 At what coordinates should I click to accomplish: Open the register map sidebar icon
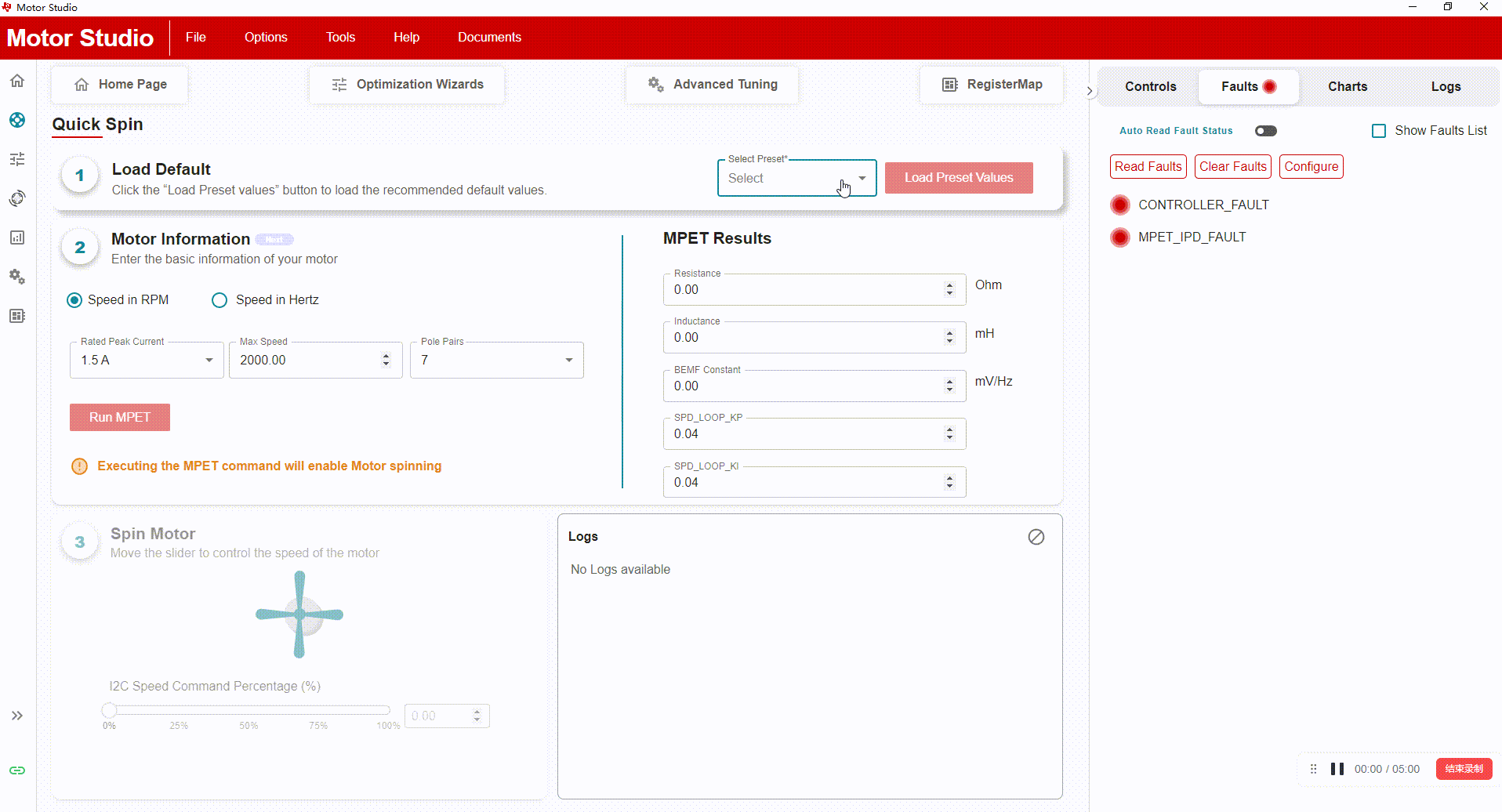[x=17, y=316]
